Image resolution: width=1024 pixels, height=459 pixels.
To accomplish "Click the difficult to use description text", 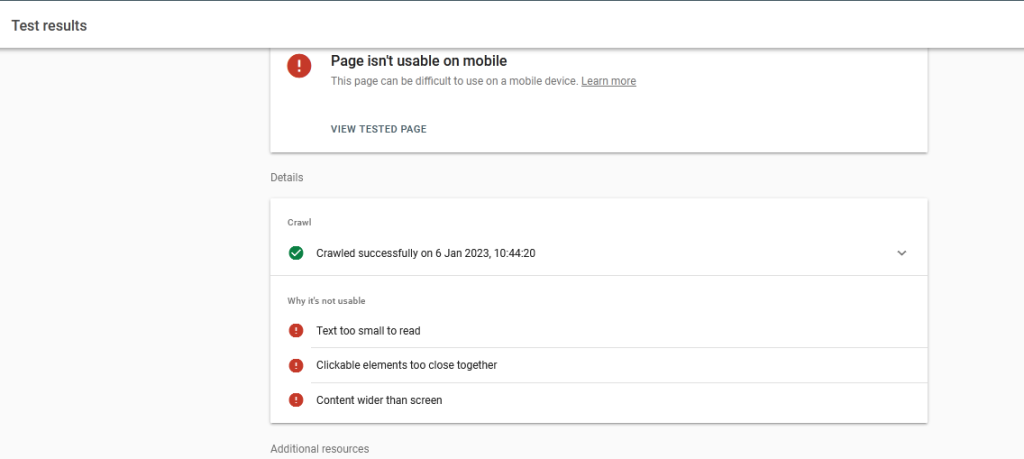I will point(454,81).
